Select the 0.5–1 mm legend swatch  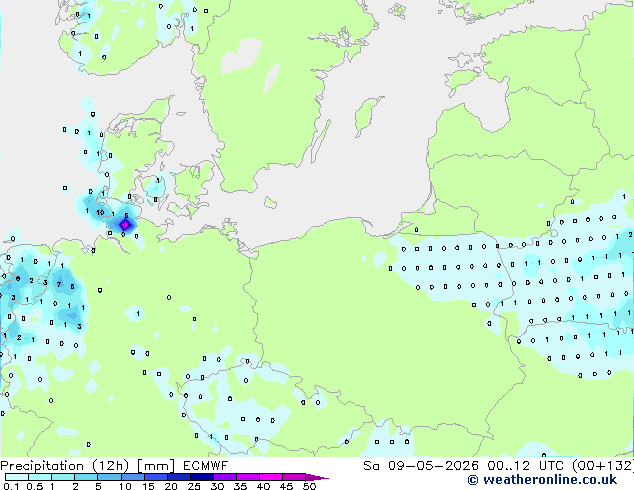(x=40, y=477)
